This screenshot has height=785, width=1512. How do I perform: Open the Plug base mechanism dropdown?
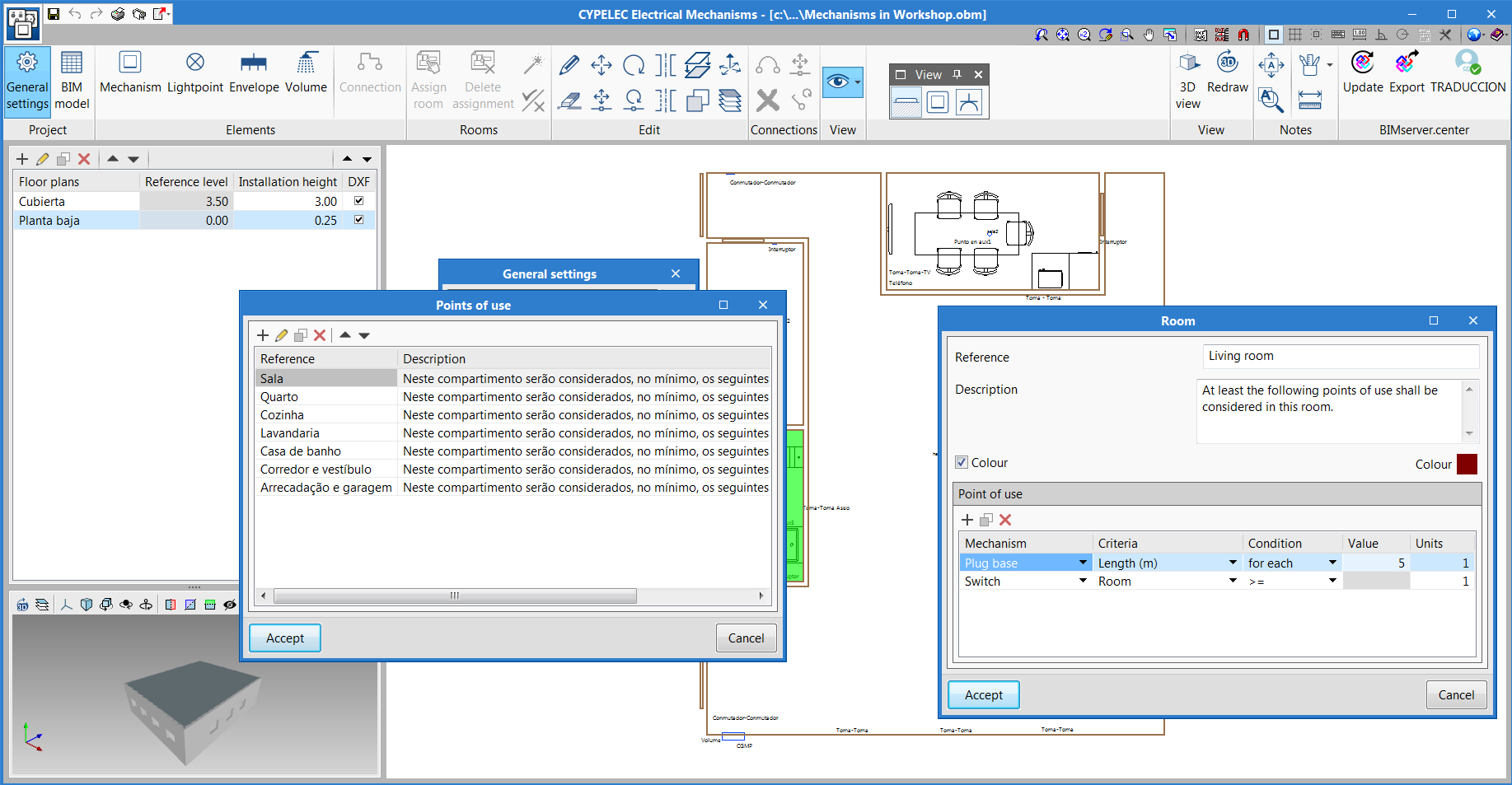click(x=1083, y=563)
